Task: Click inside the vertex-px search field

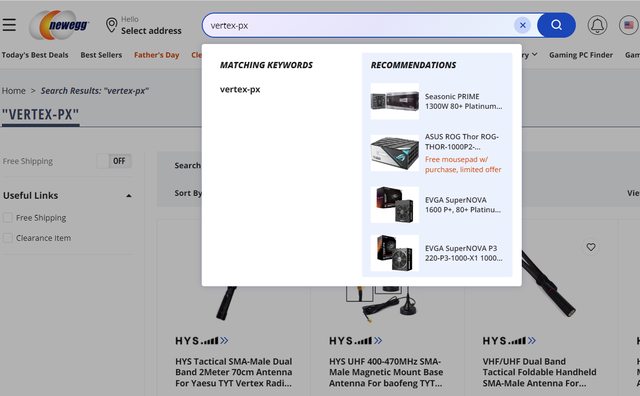Action: click(359, 25)
